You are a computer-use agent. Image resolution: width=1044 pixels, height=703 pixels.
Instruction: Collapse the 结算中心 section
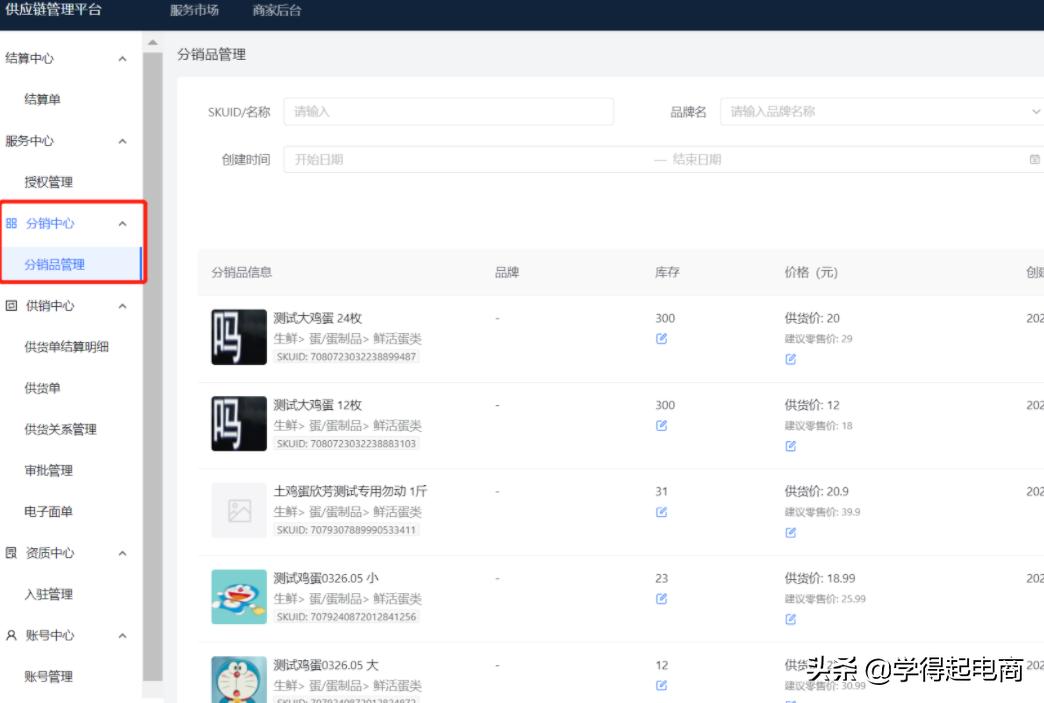[x=123, y=58]
